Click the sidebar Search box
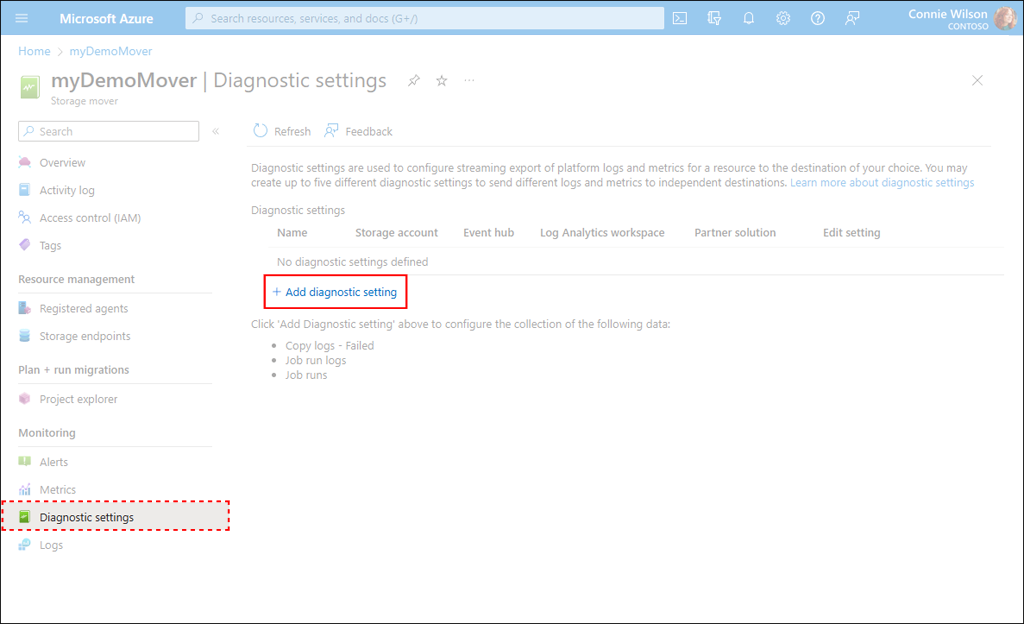This screenshot has width=1024, height=624. (108, 131)
